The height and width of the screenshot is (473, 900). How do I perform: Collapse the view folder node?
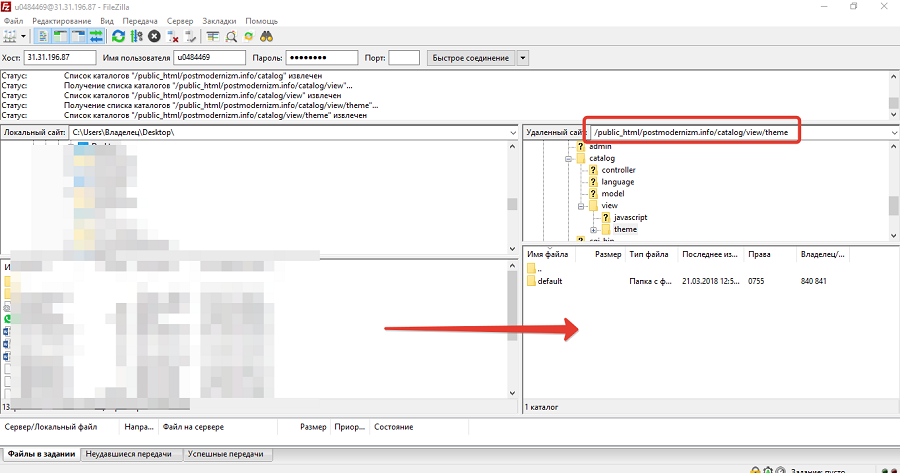click(x=581, y=206)
